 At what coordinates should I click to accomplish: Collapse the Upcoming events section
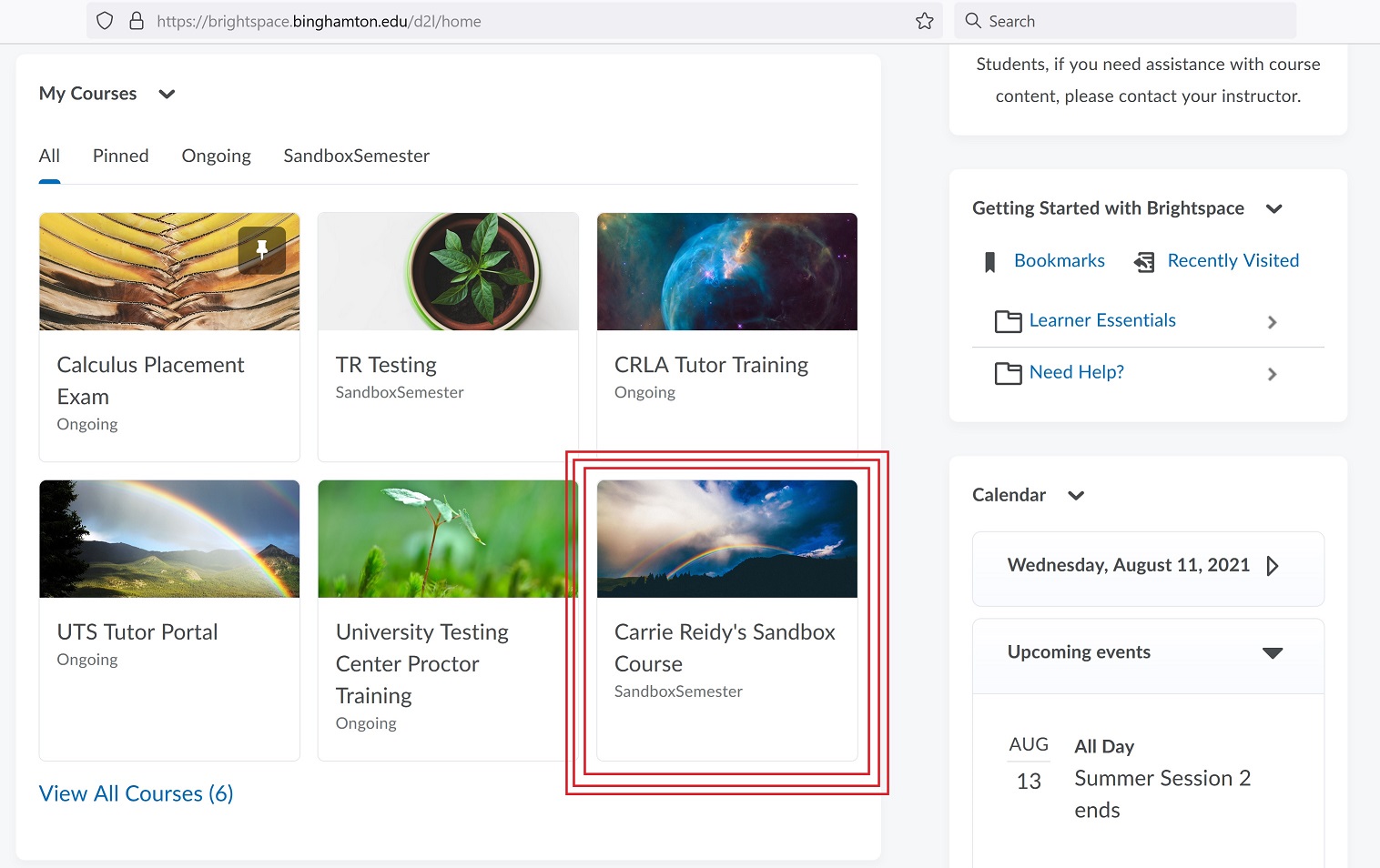click(x=1272, y=652)
